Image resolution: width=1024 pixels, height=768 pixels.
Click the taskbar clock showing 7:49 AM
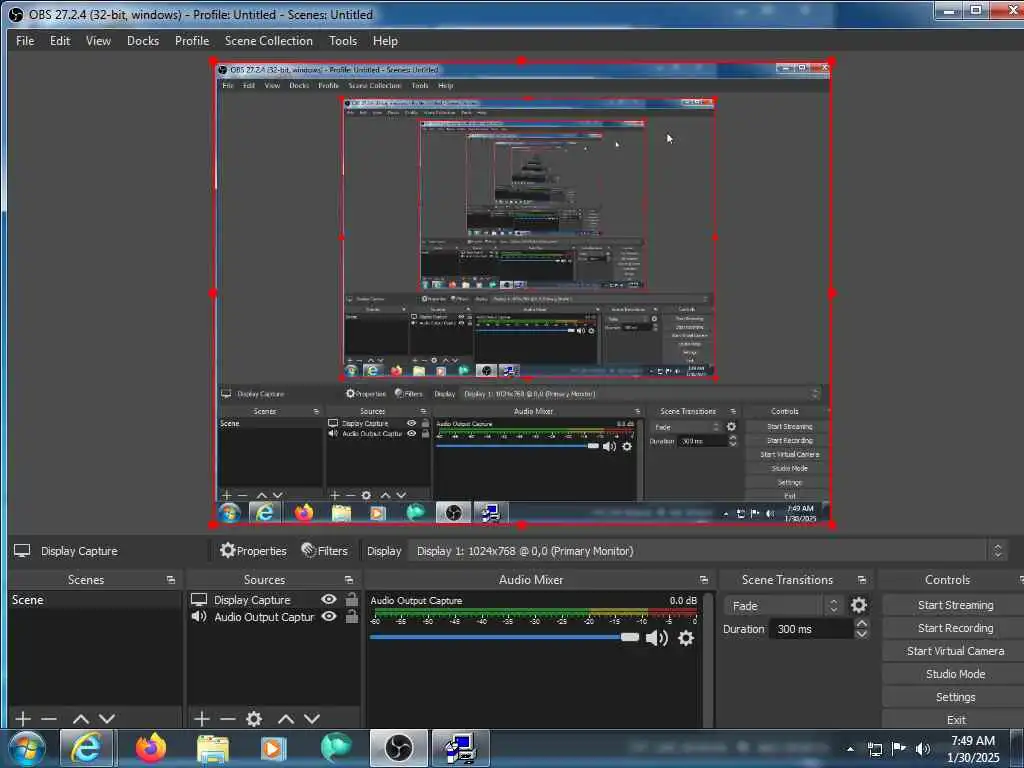point(972,748)
